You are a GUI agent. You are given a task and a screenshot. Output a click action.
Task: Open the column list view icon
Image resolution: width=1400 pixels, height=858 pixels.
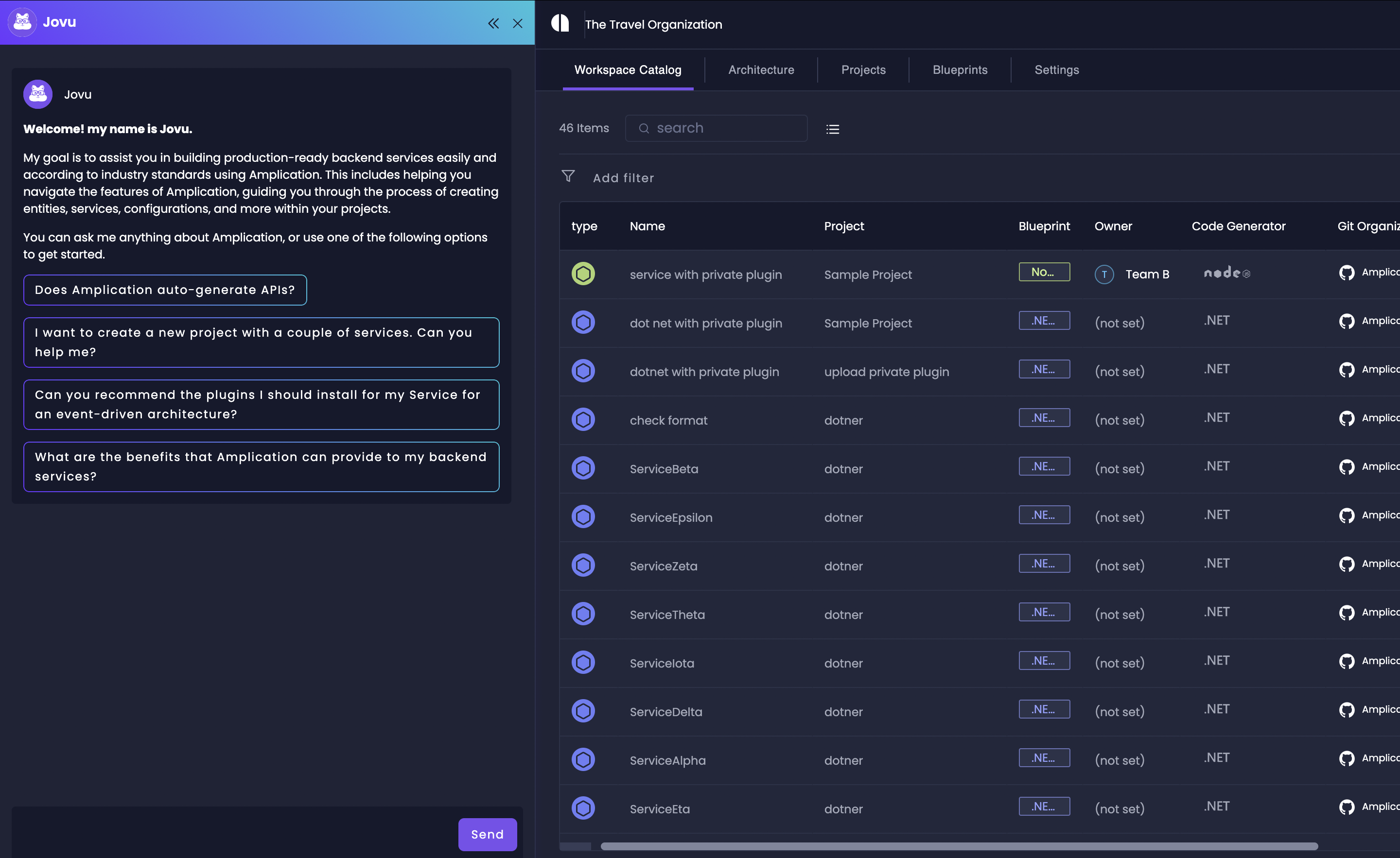[832, 129]
